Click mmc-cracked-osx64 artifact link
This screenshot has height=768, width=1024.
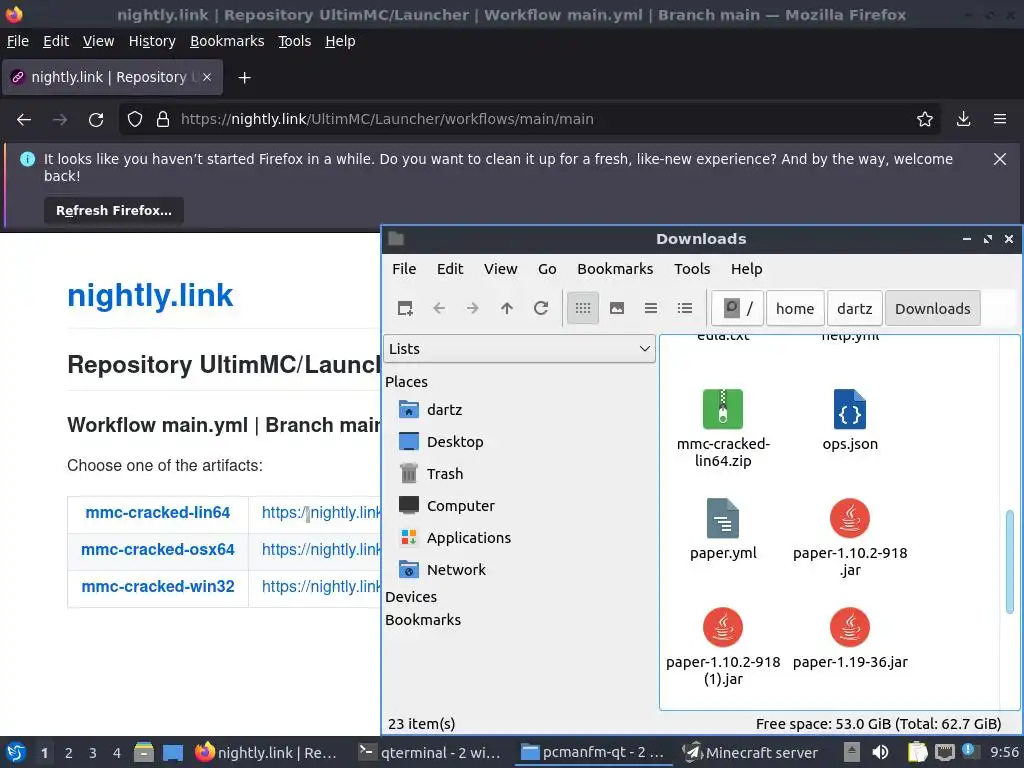coord(157,550)
